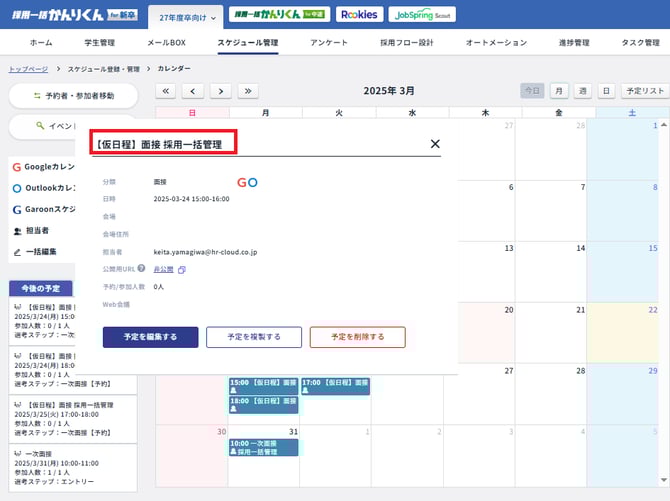The height and width of the screenshot is (501, 670).
Task: Switch calendar to 日 view
Action: (606, 91)
